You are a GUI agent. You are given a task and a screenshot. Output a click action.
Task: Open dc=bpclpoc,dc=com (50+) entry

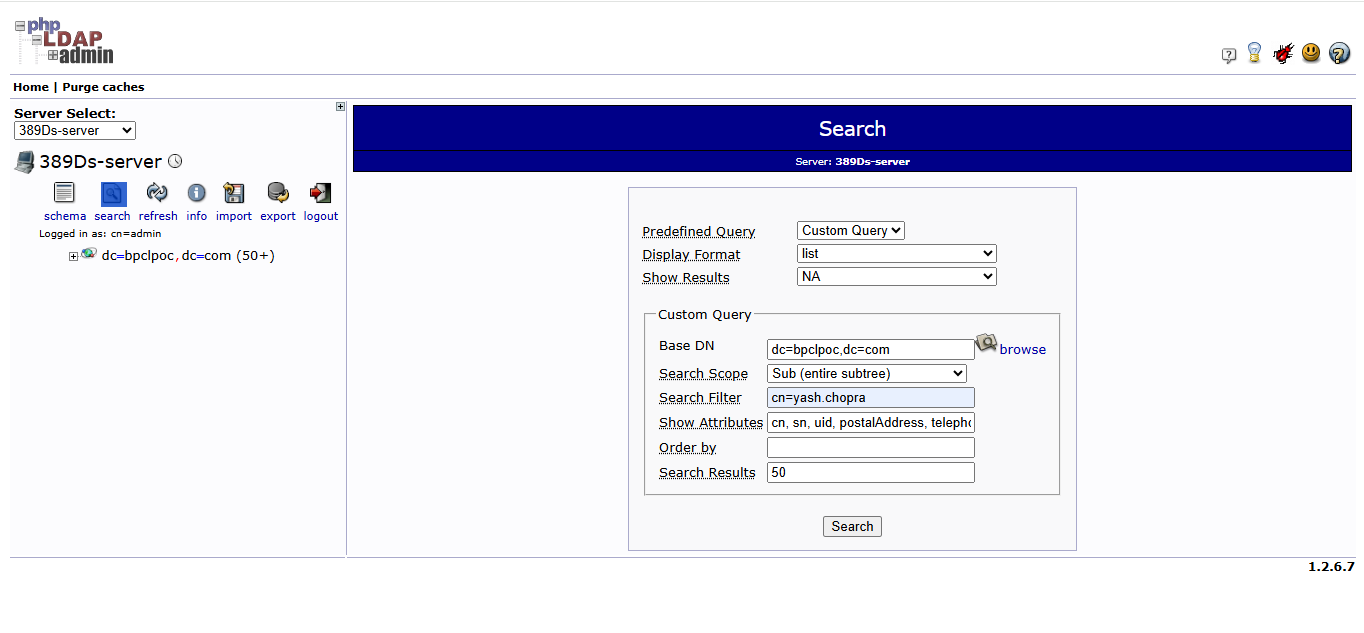coord(188,256)
